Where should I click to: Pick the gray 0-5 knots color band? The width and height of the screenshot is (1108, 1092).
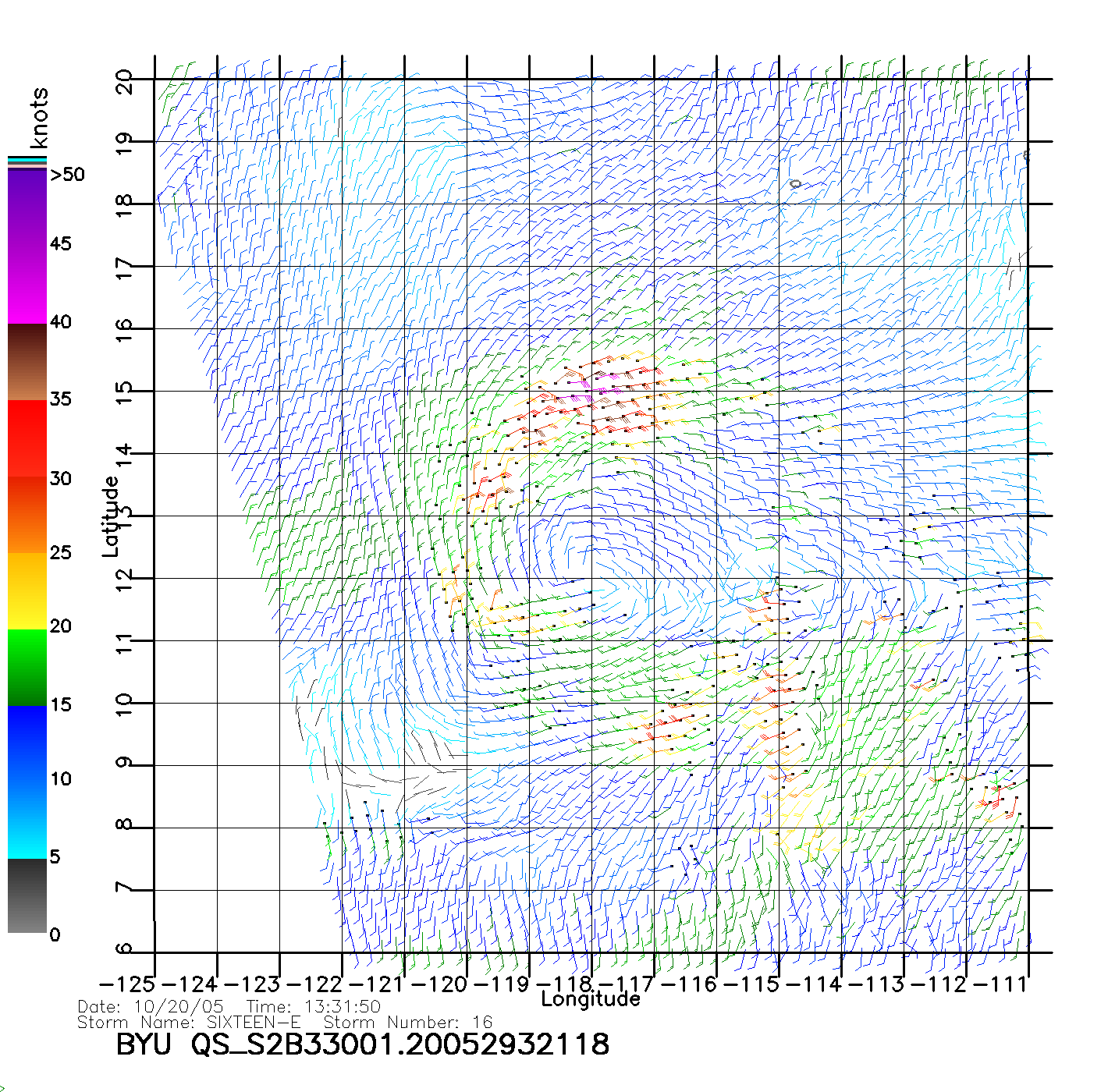tap(27, 895)
